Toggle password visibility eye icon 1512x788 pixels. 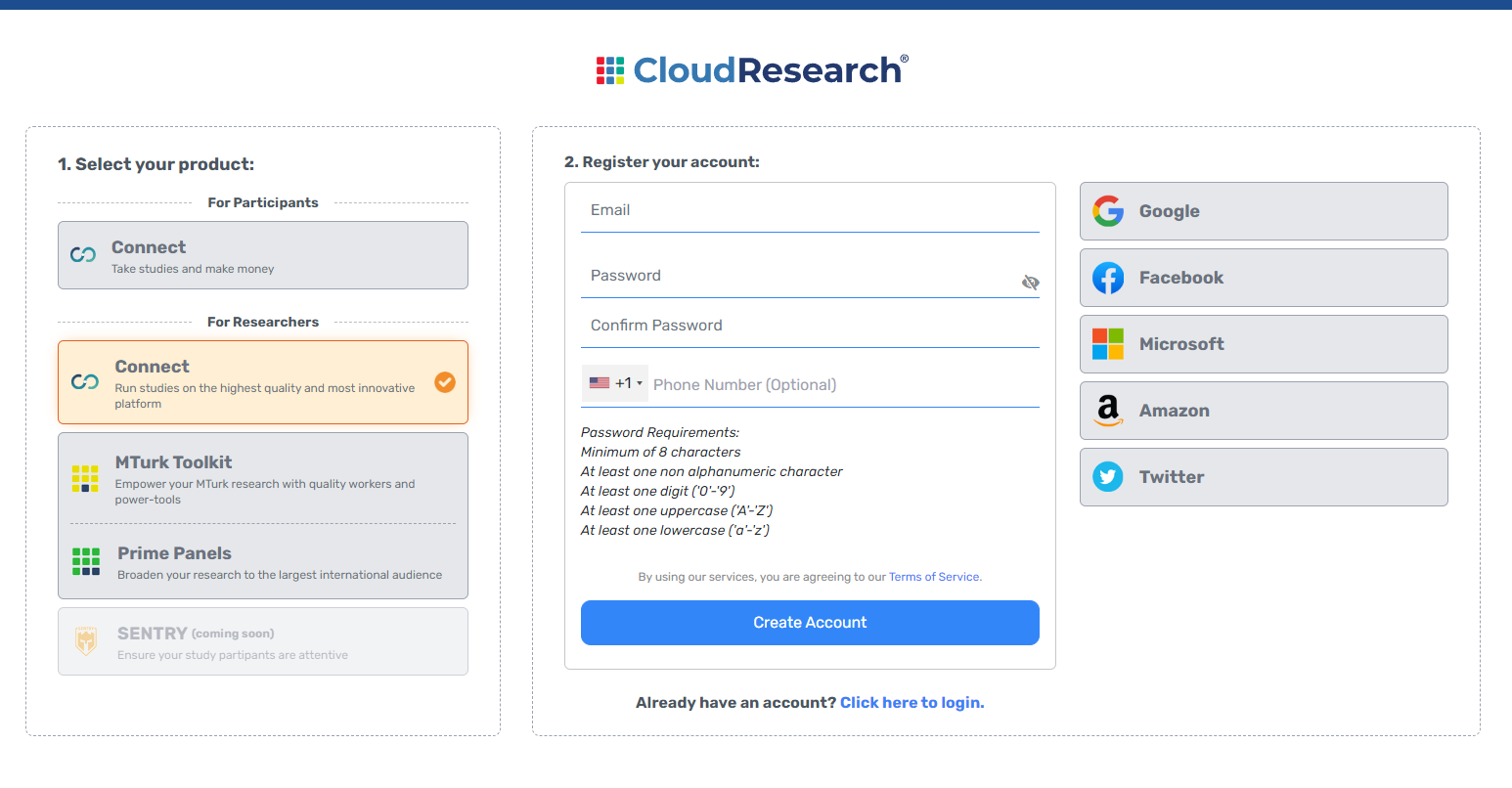click(x=1030, y=283)
